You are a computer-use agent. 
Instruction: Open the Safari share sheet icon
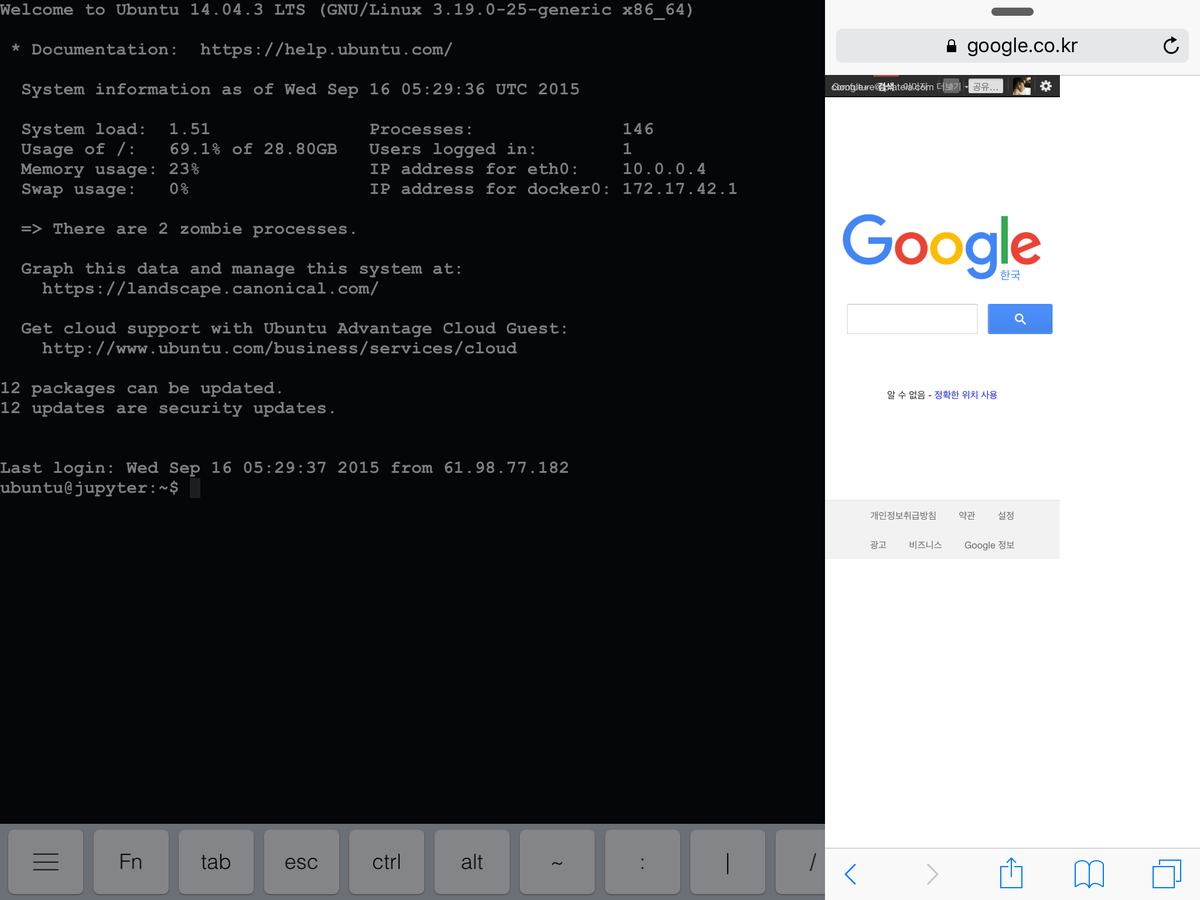click(x=1011, y=872)
